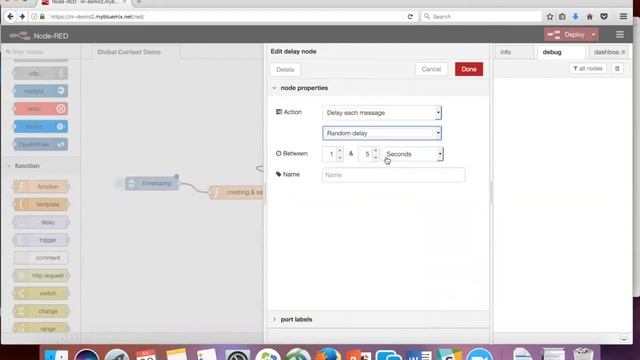Select the http request node in palette

41,276
